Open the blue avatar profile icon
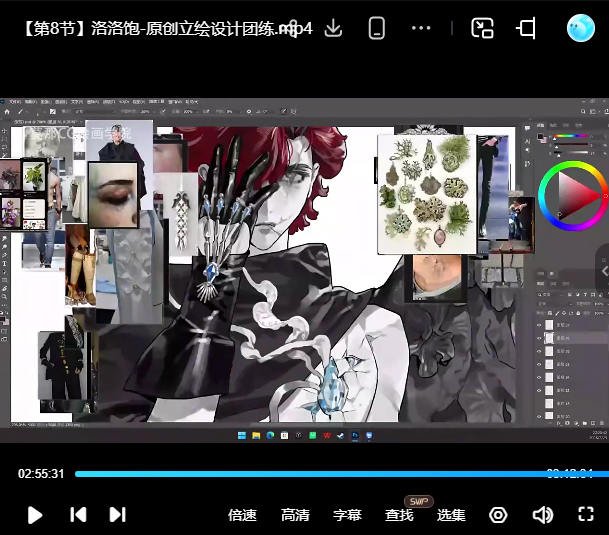609x535 pixels. click(x=580, y=28)
